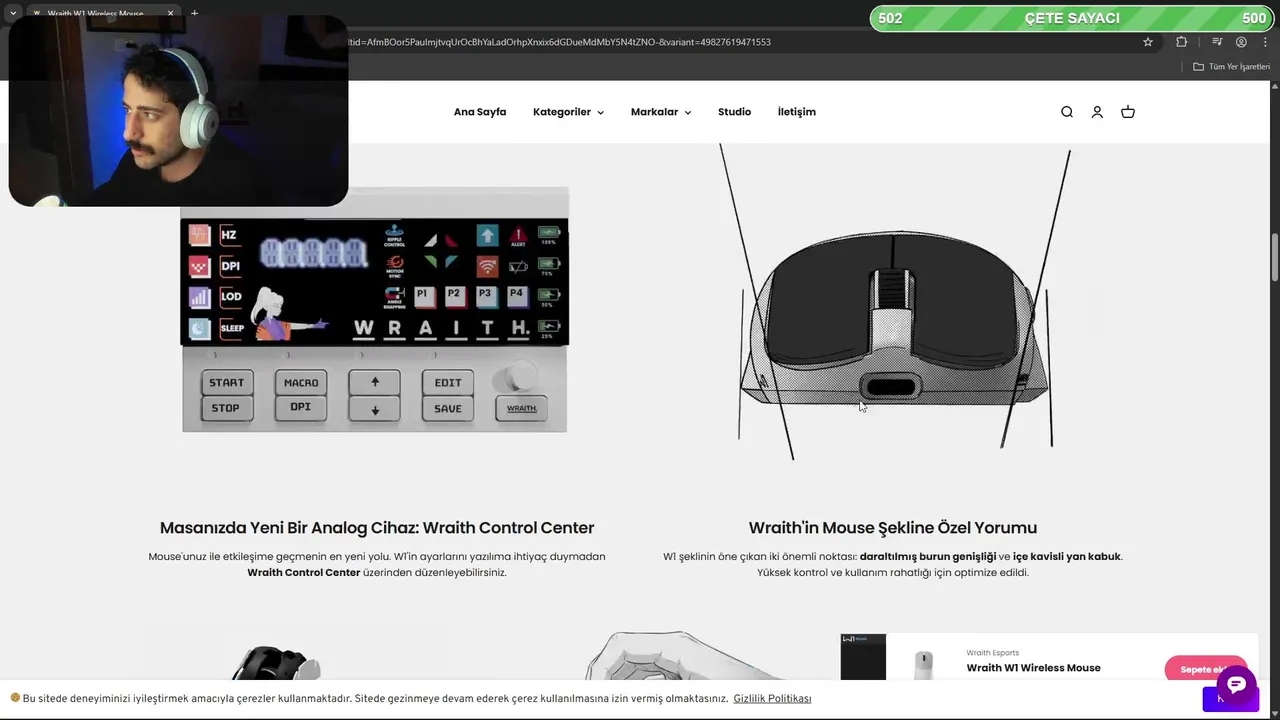Click the bold text içe kavisli yan kabuk
This screenshot has width=1280, height=720.
[1067, 557]
